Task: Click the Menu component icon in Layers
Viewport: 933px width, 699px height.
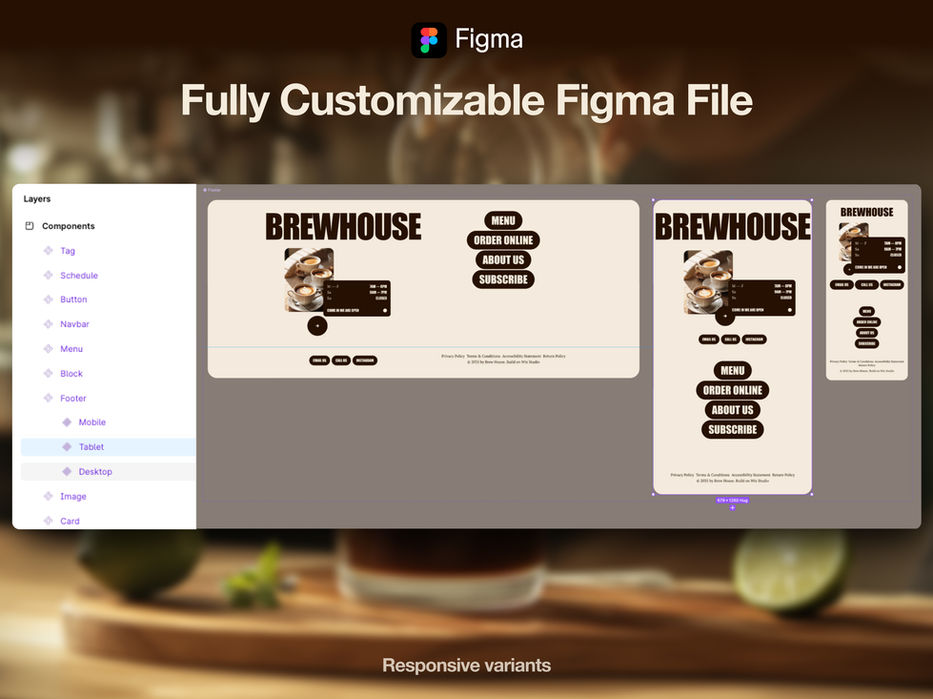Action: (x=48, y=349)
